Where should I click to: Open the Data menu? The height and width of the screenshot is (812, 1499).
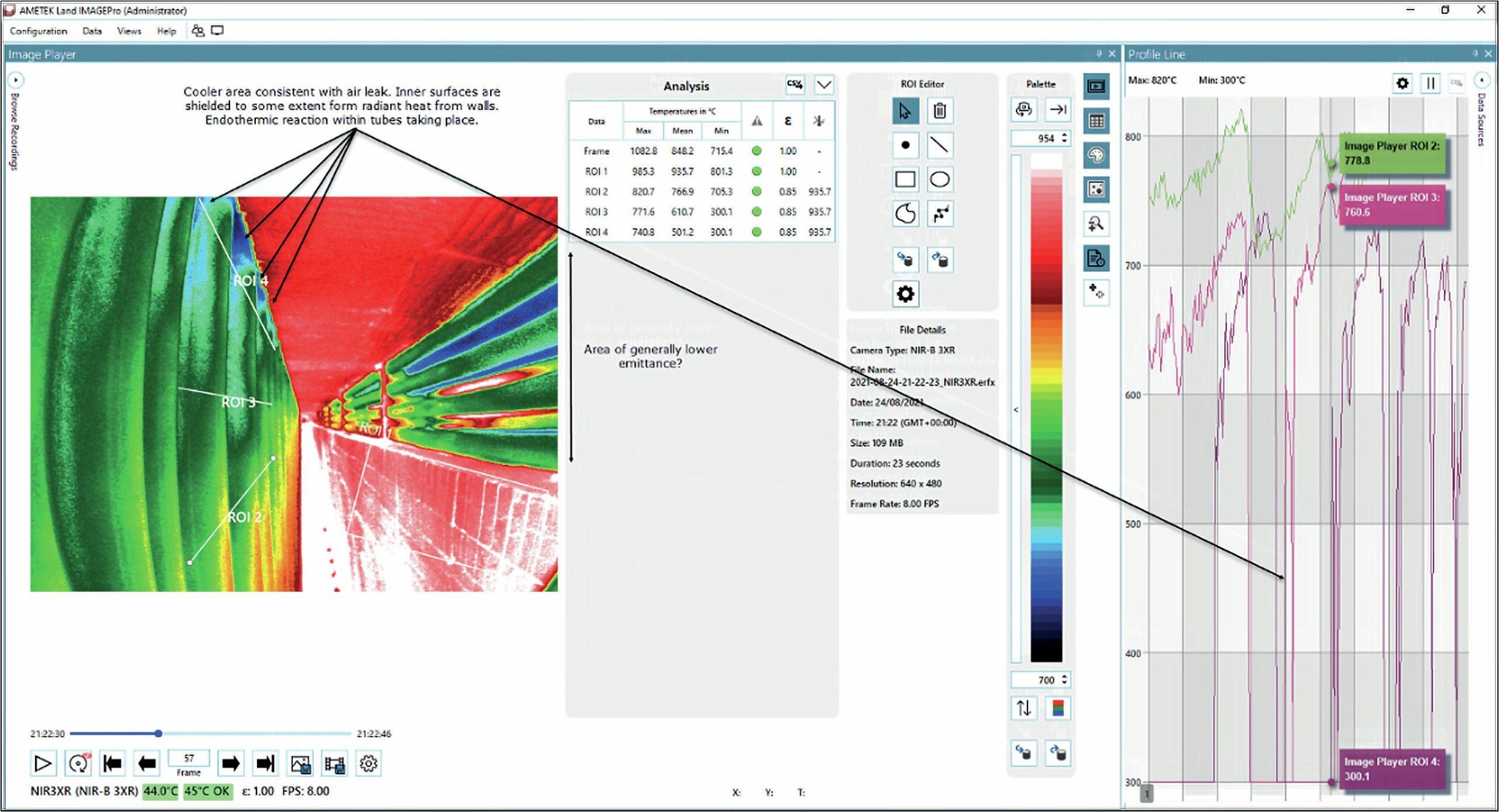tap(92, 31)
